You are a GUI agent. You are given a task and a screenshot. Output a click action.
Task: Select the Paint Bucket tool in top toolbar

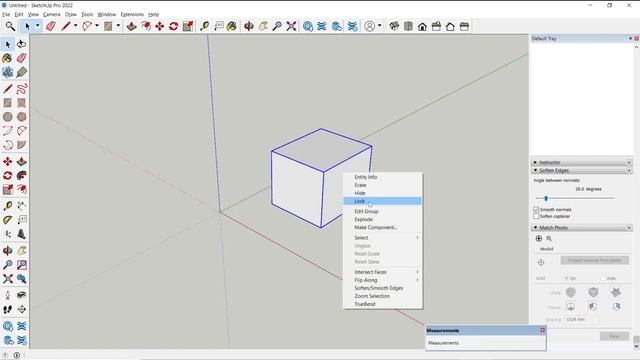[x=232, y=27]
